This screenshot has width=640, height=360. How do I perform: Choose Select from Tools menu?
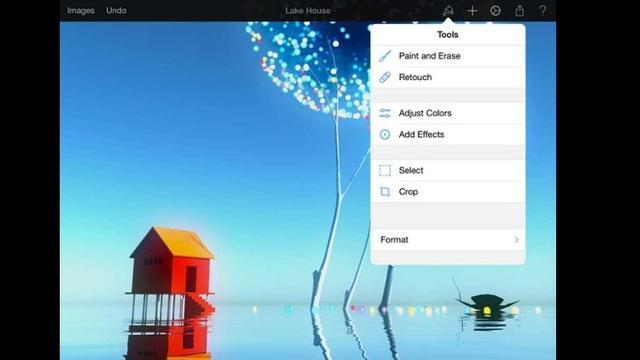(x=448, y=170)
